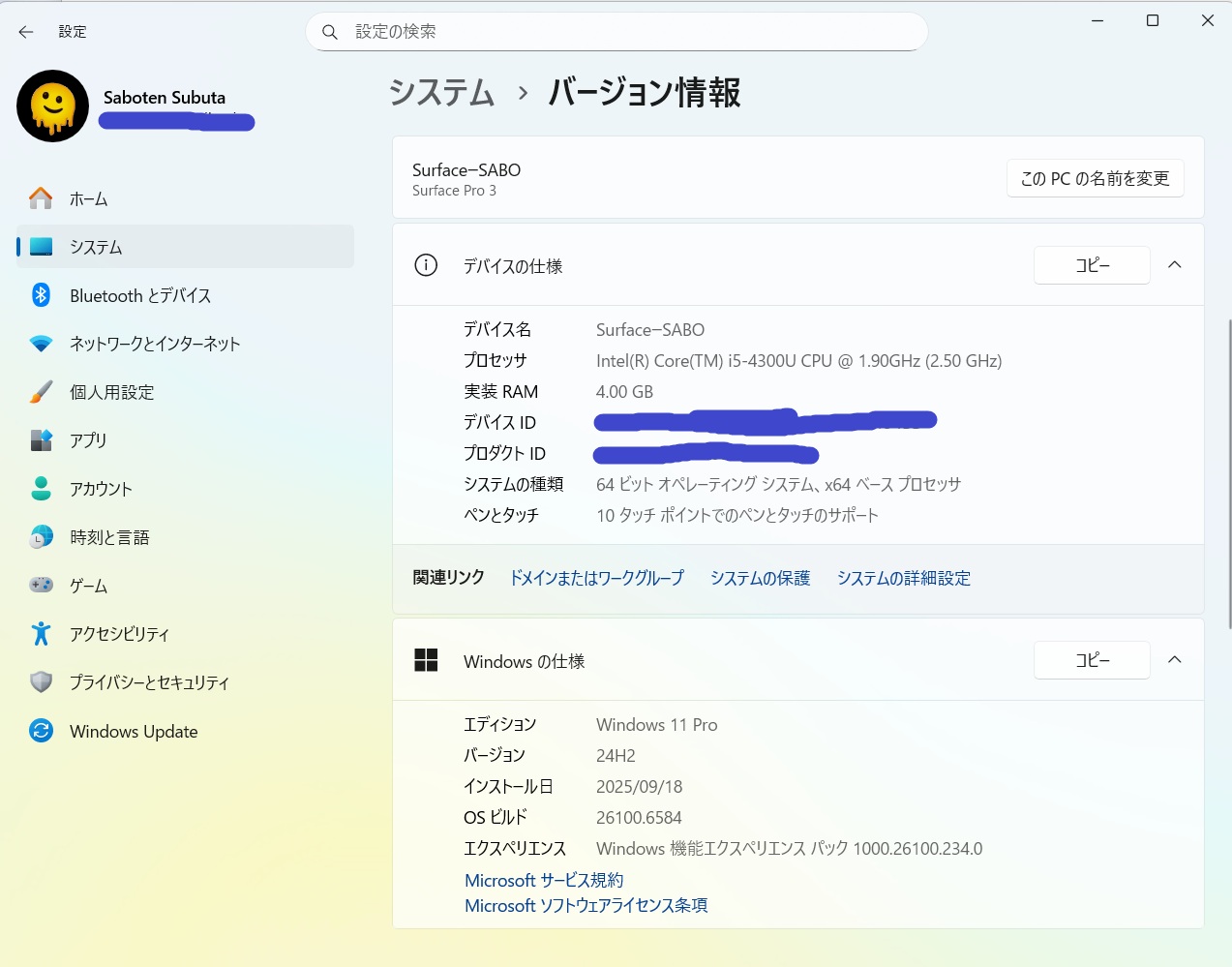
Task: Click the Windows Update sync icon
Action: [x=41, y=731]
